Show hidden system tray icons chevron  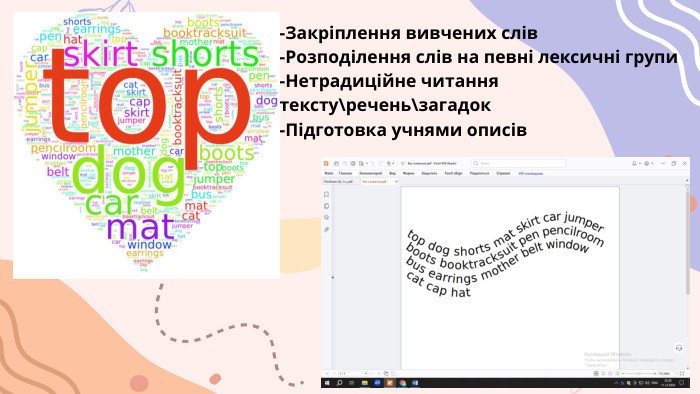[617, 383]
